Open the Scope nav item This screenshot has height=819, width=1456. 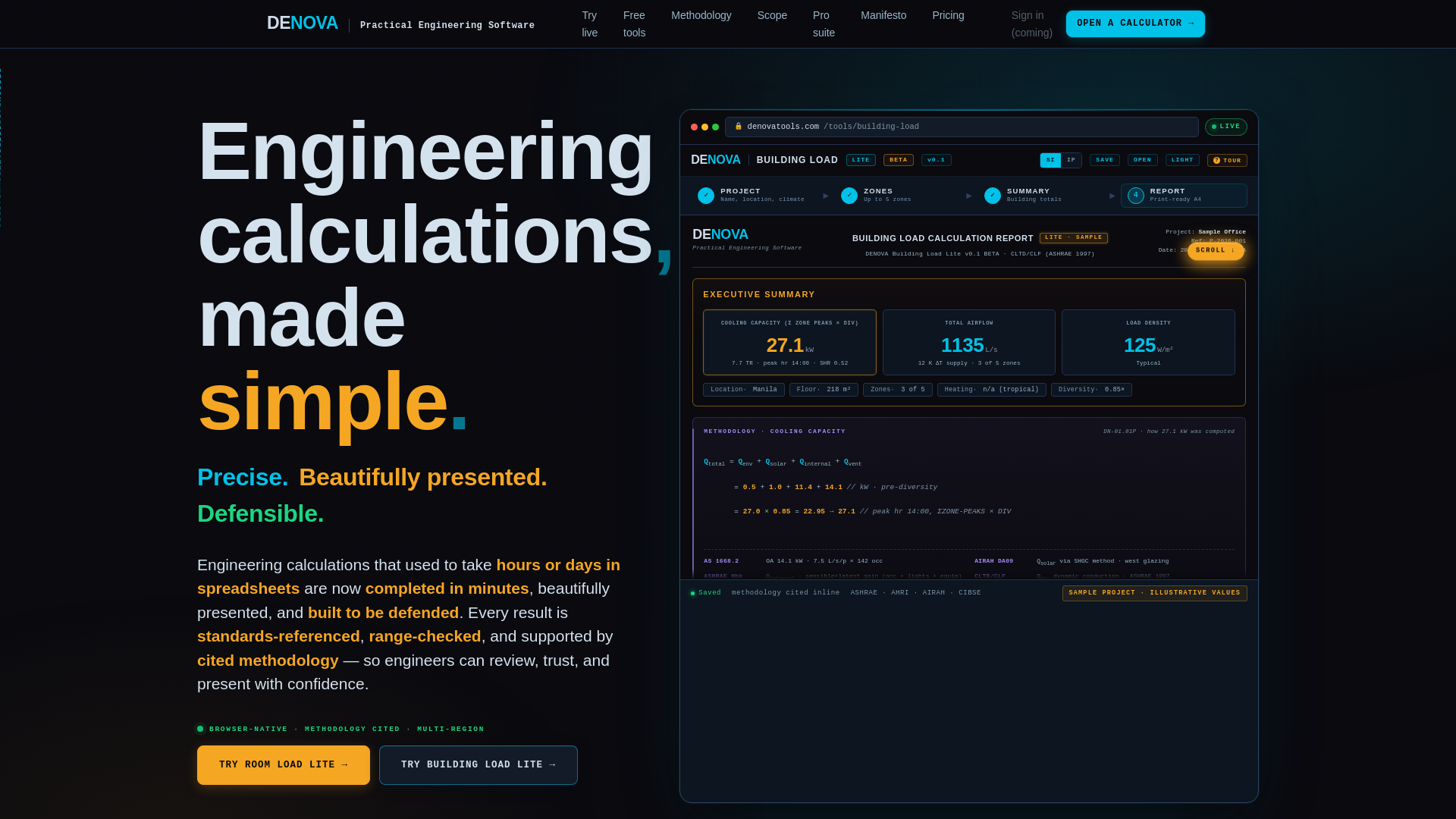(x=772, y=15)
